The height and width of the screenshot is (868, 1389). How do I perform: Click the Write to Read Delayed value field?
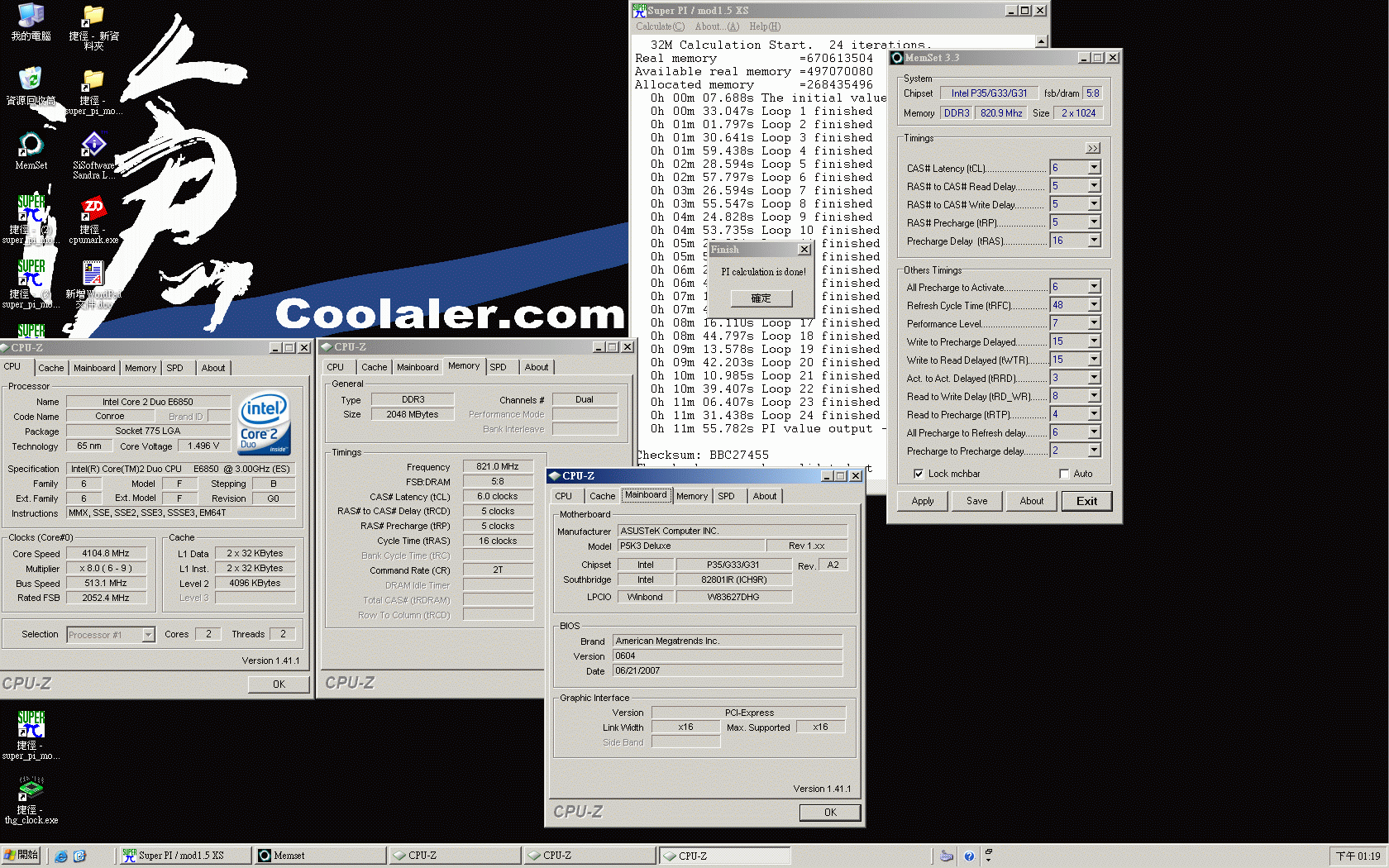(x=1068, y=360)
